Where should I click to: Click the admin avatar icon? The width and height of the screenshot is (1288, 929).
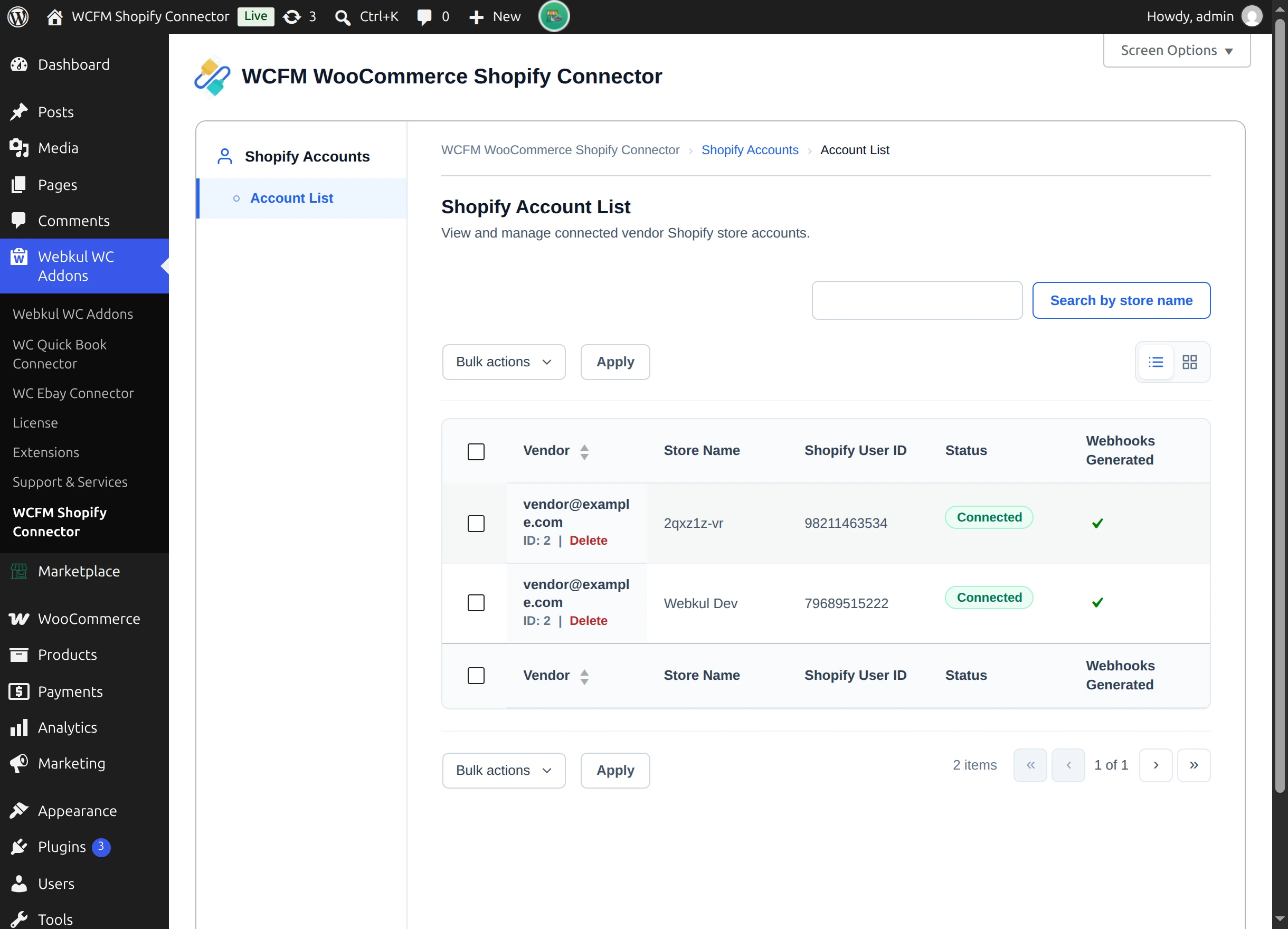(x=1252, y=16)
